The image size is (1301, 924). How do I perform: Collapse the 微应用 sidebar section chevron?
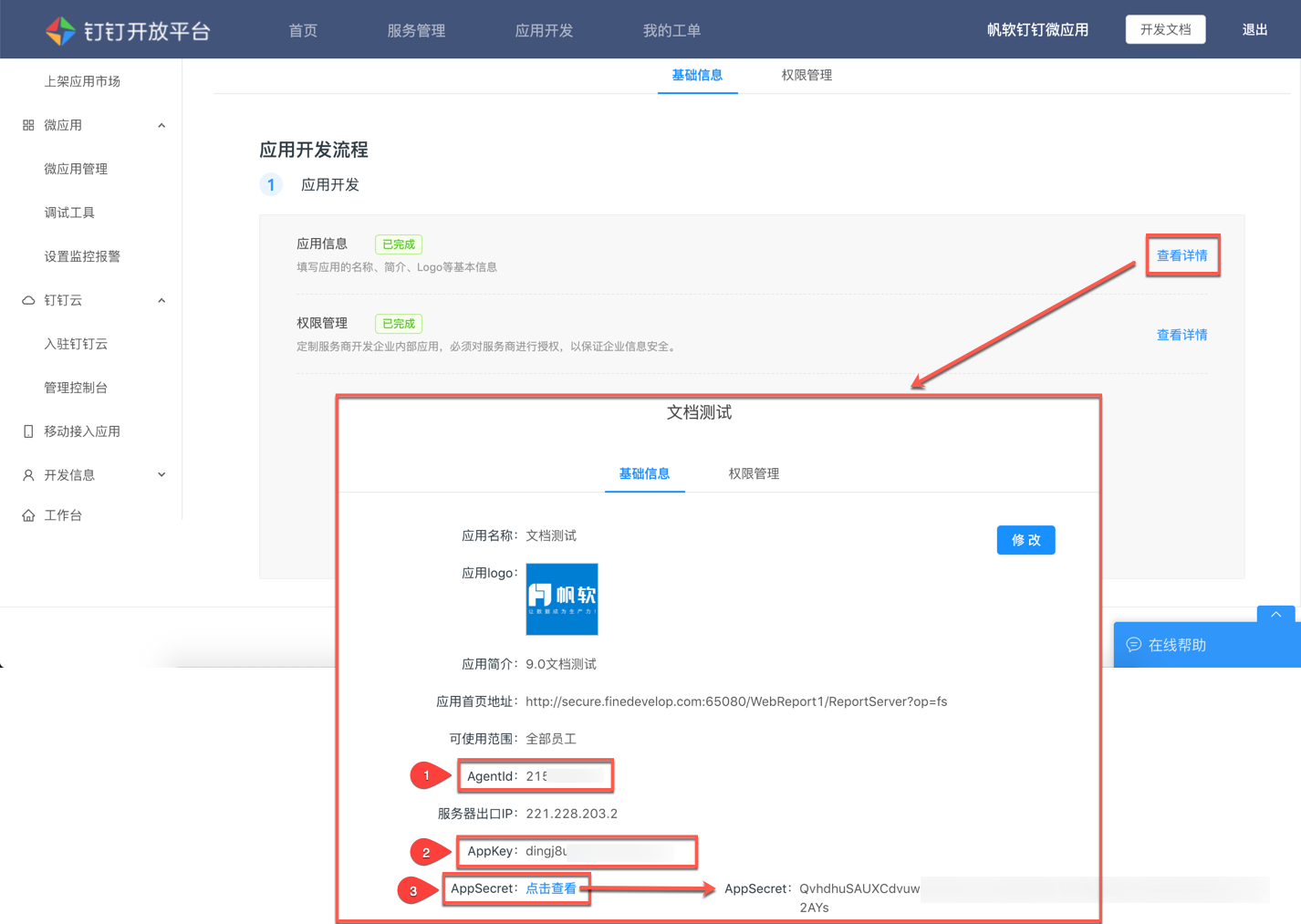[x=161, y=125]
